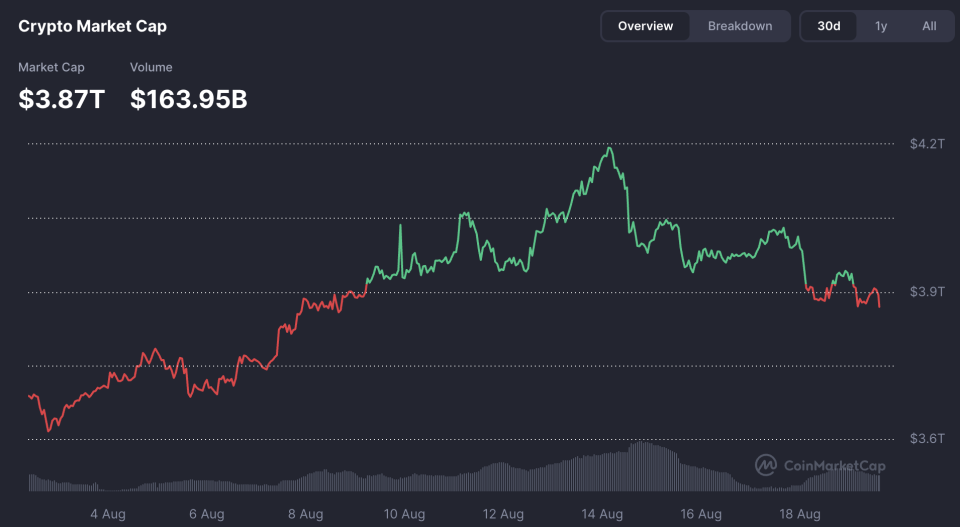Click the 10 Aug date label
Image resolution: width=960 pixels, height=527 pixels.
(403, 514)
